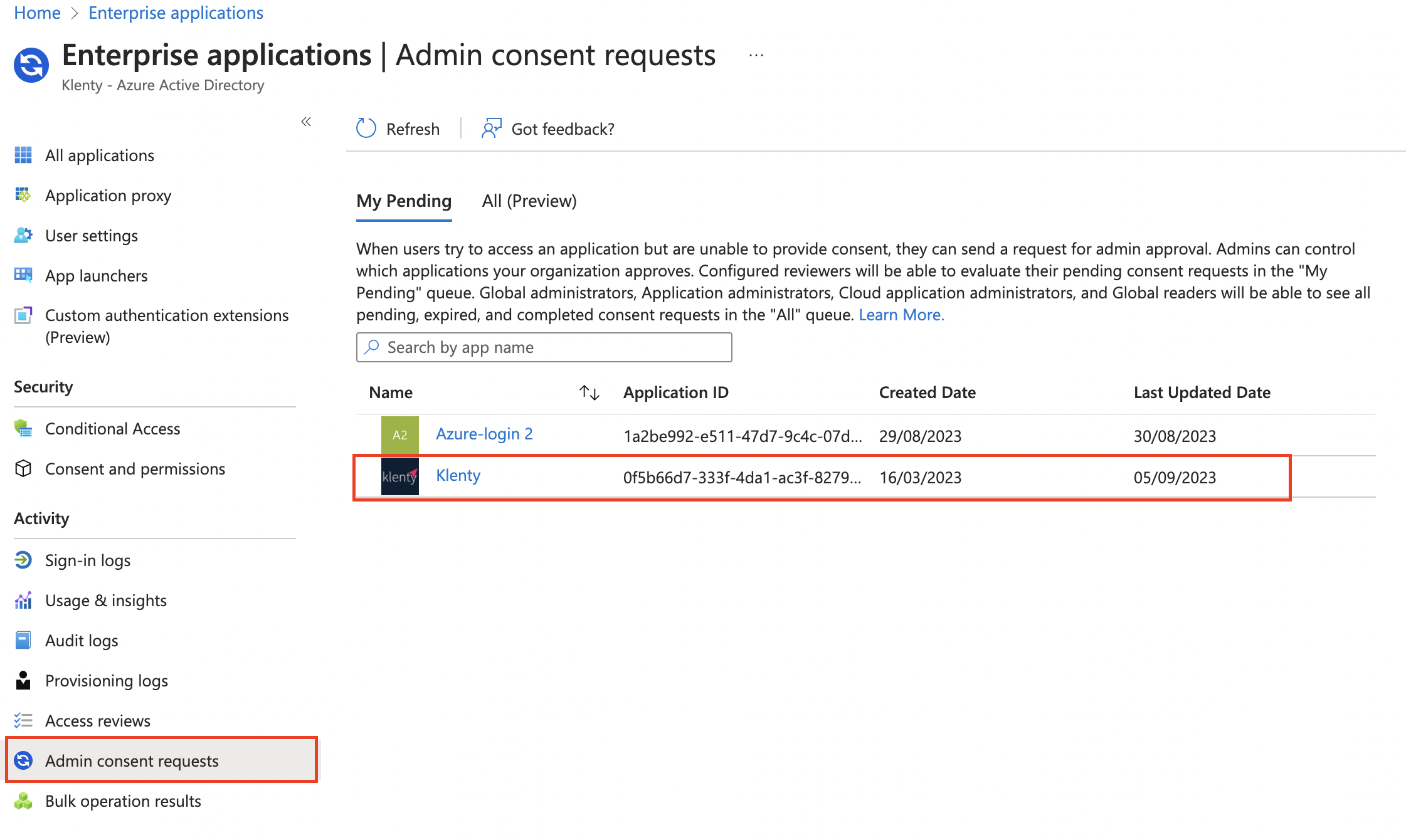Image resolution: width=1406 pixels, height=840 pixels.
Task: Click the Klenty app logo thumbnail
Action: click(399, 476)
